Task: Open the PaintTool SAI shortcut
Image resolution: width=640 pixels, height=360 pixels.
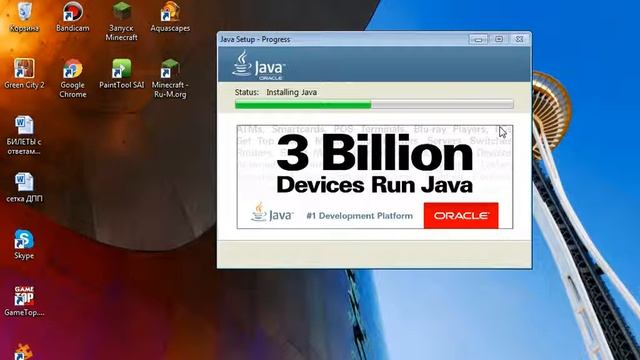Action: point(121,73)
